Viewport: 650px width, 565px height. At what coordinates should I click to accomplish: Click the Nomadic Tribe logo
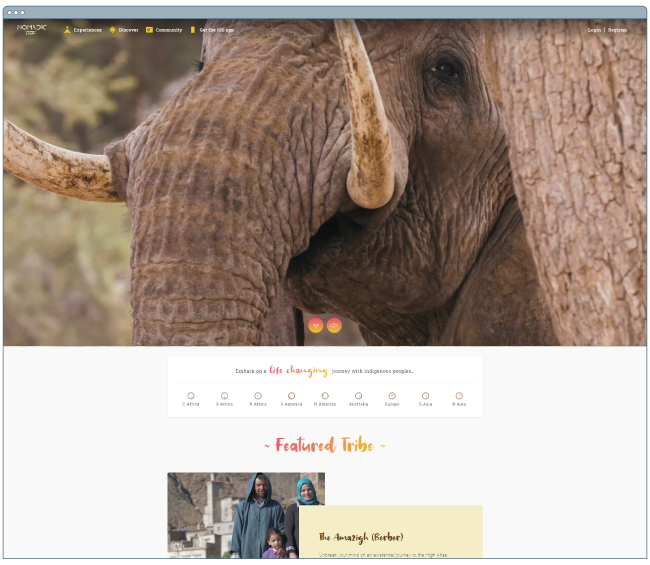click(31, 29)
